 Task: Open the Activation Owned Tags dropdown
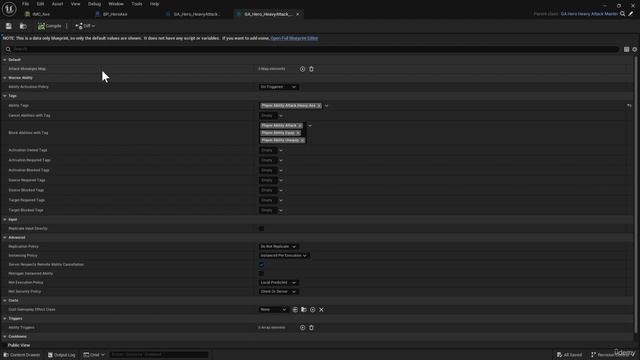tap(281, 150)
